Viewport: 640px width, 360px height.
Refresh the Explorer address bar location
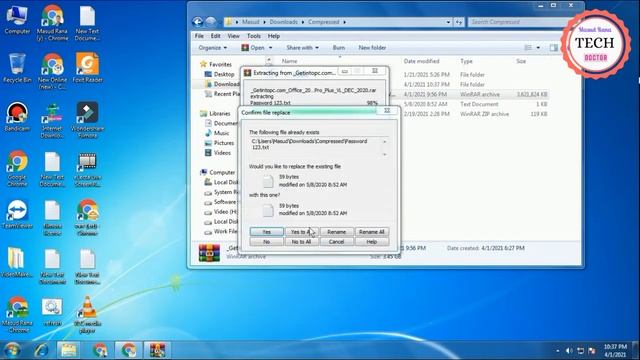459,22
